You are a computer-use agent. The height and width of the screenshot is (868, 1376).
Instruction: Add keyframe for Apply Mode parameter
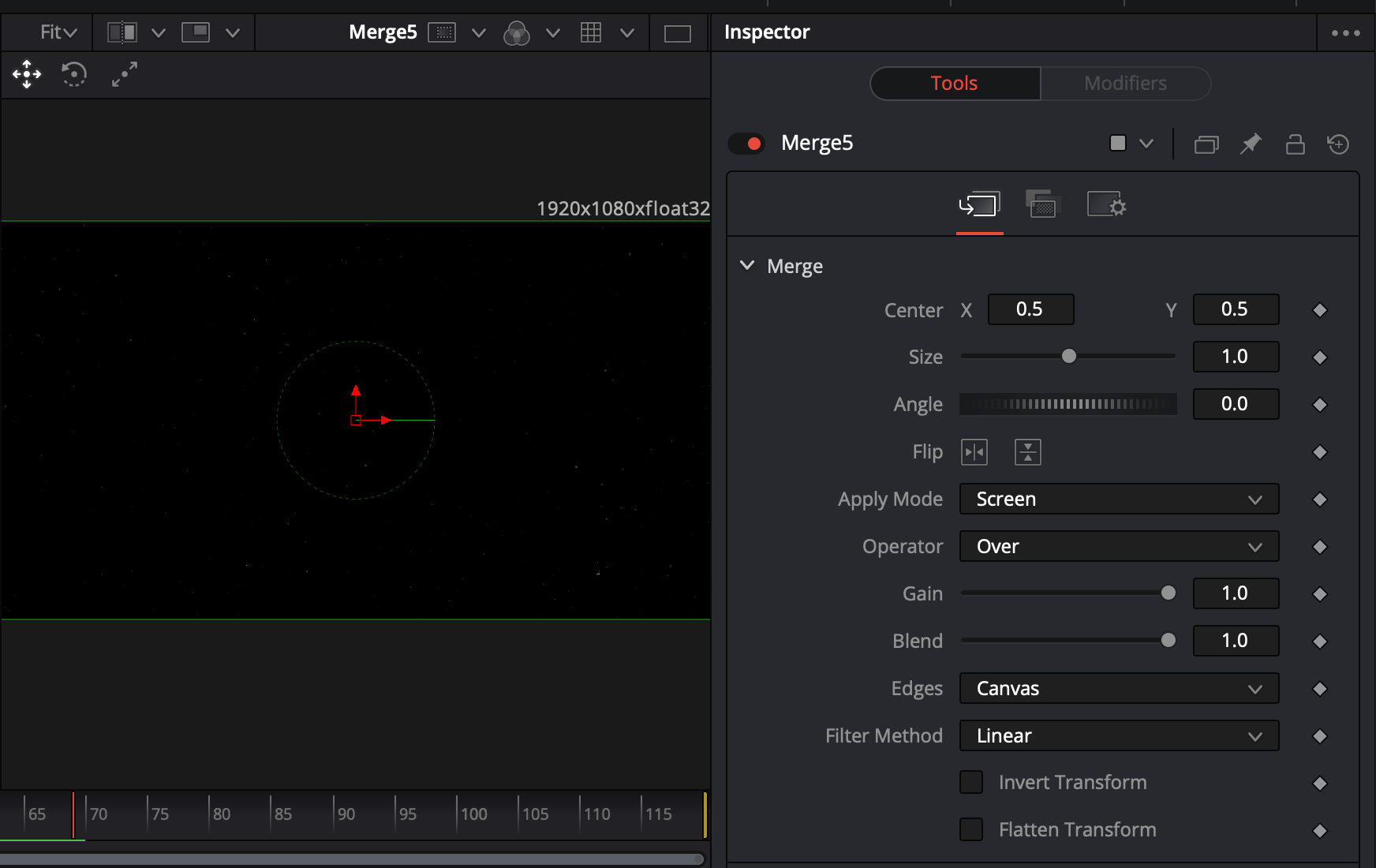tap(1320, 499)
